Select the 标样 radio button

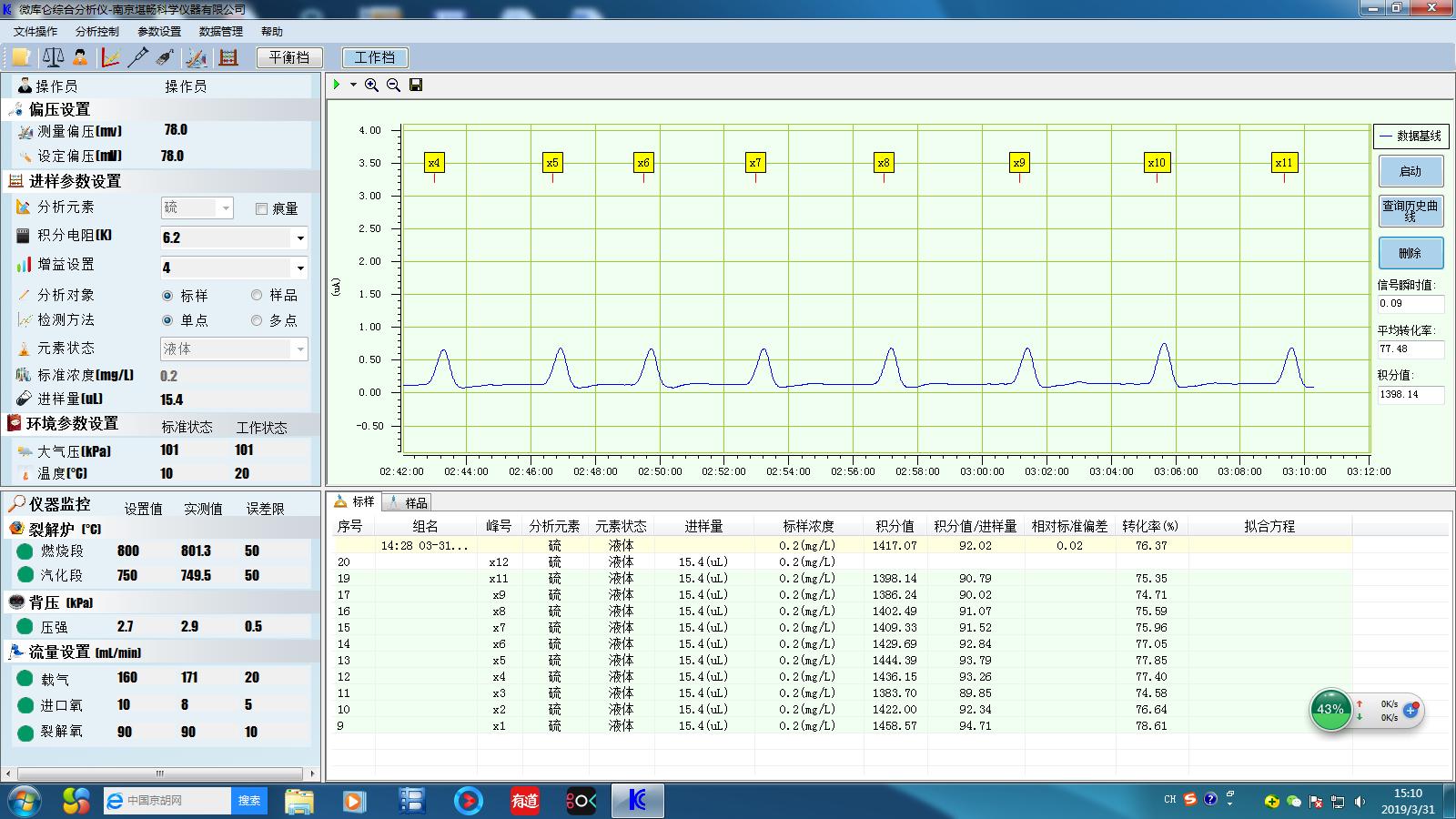coord(167,296)
